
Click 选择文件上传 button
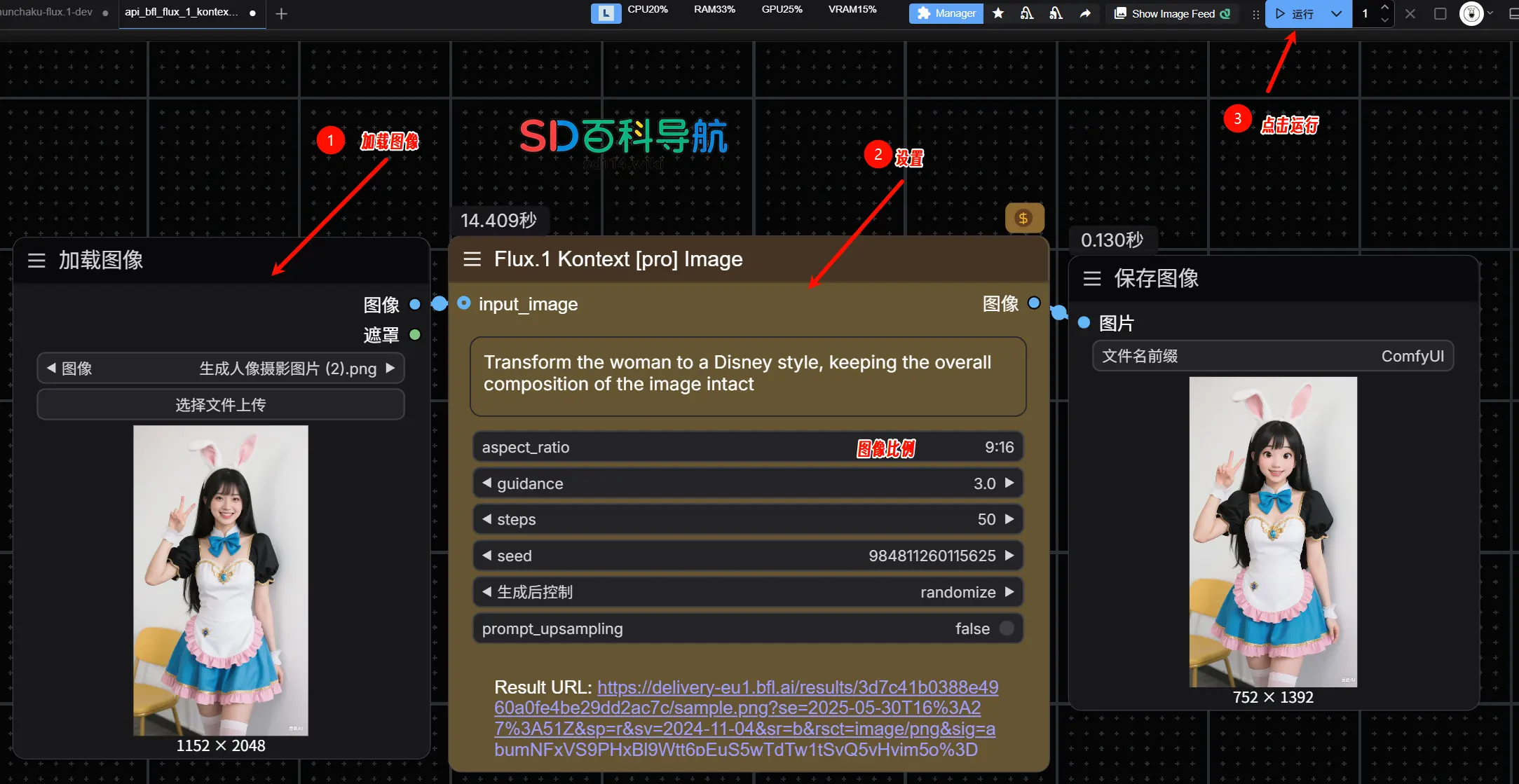221,404
